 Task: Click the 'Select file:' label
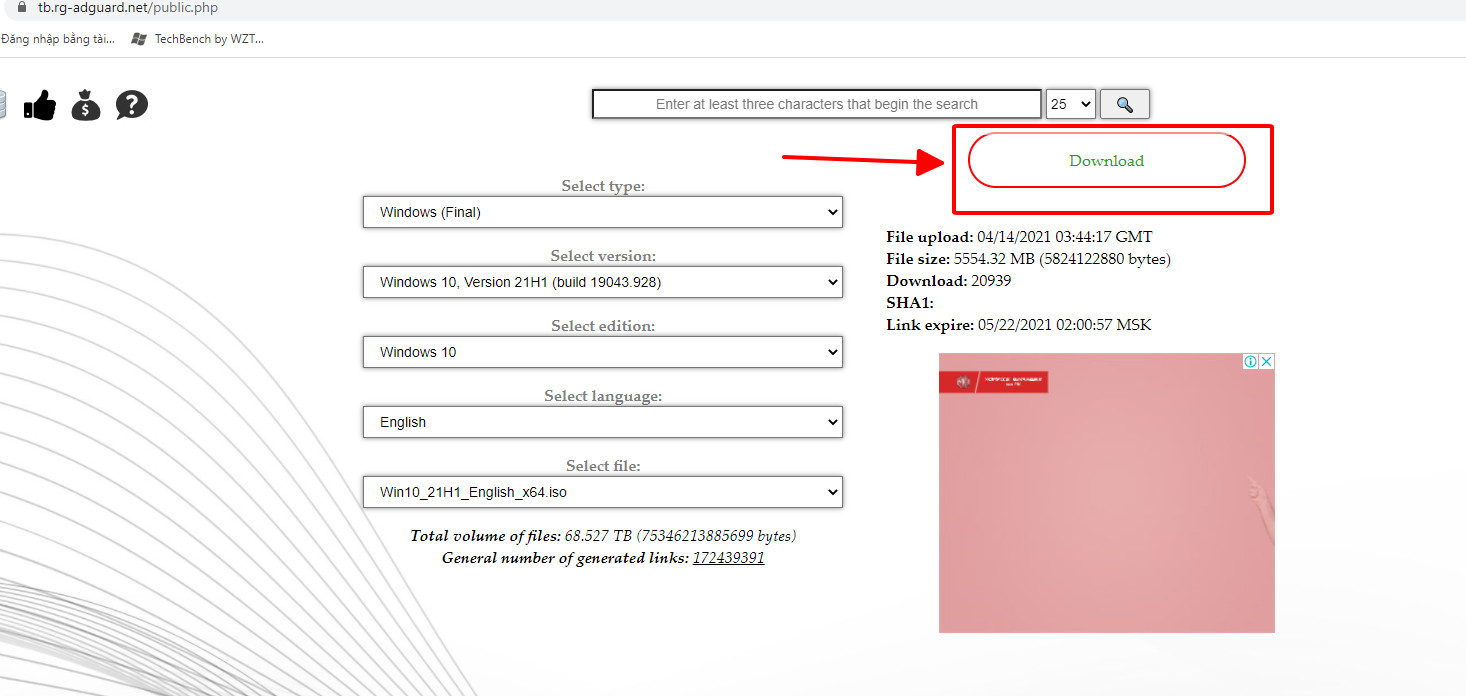[x=603, y=466]
